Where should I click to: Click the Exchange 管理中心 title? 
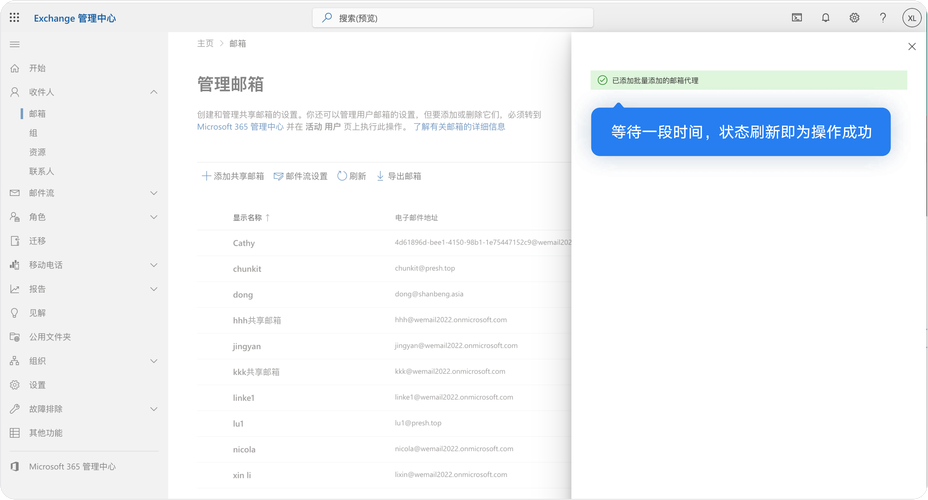75,18
